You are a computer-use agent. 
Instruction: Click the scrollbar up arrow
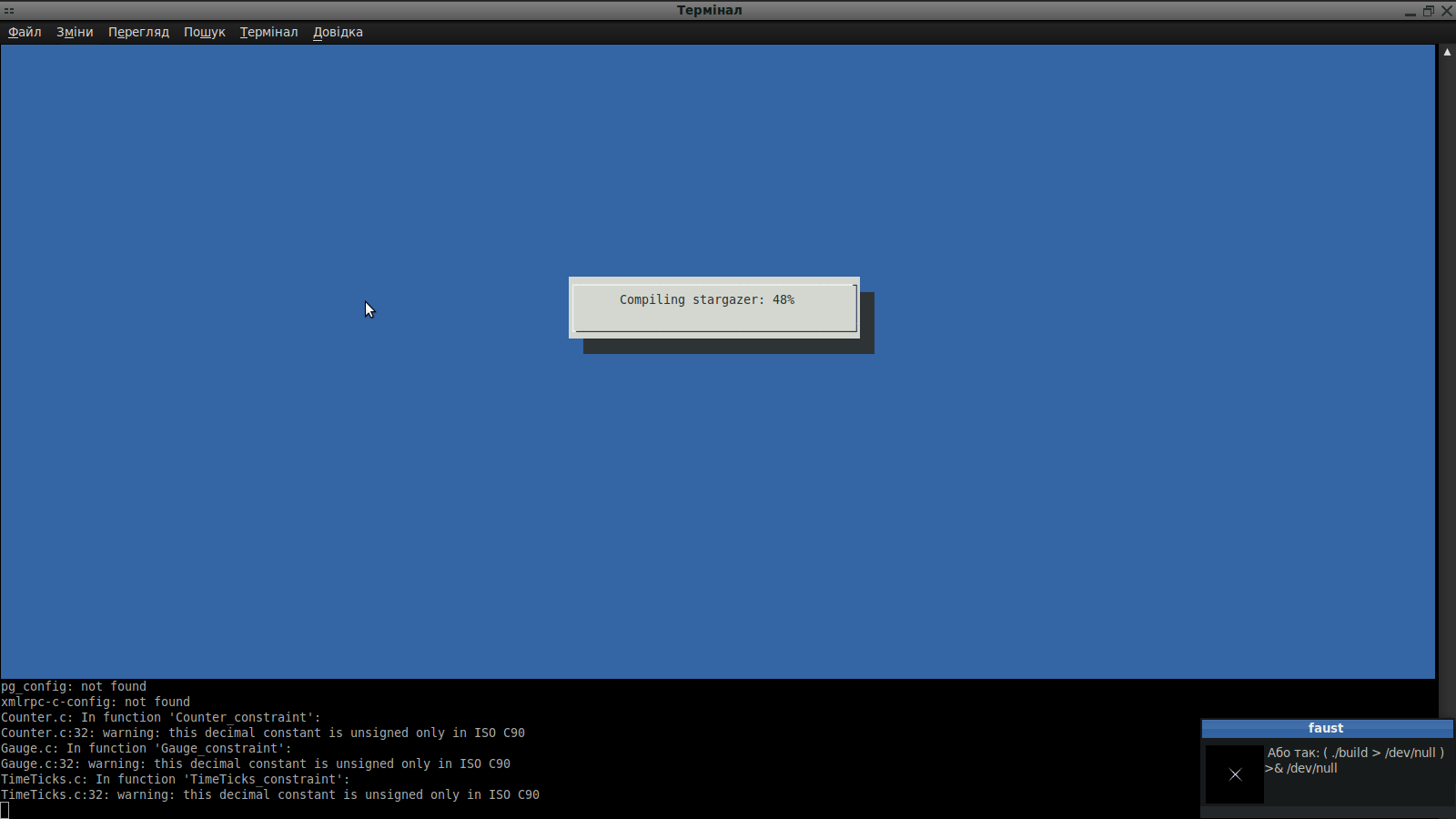pyautogui.click(x=1447, y=52)
